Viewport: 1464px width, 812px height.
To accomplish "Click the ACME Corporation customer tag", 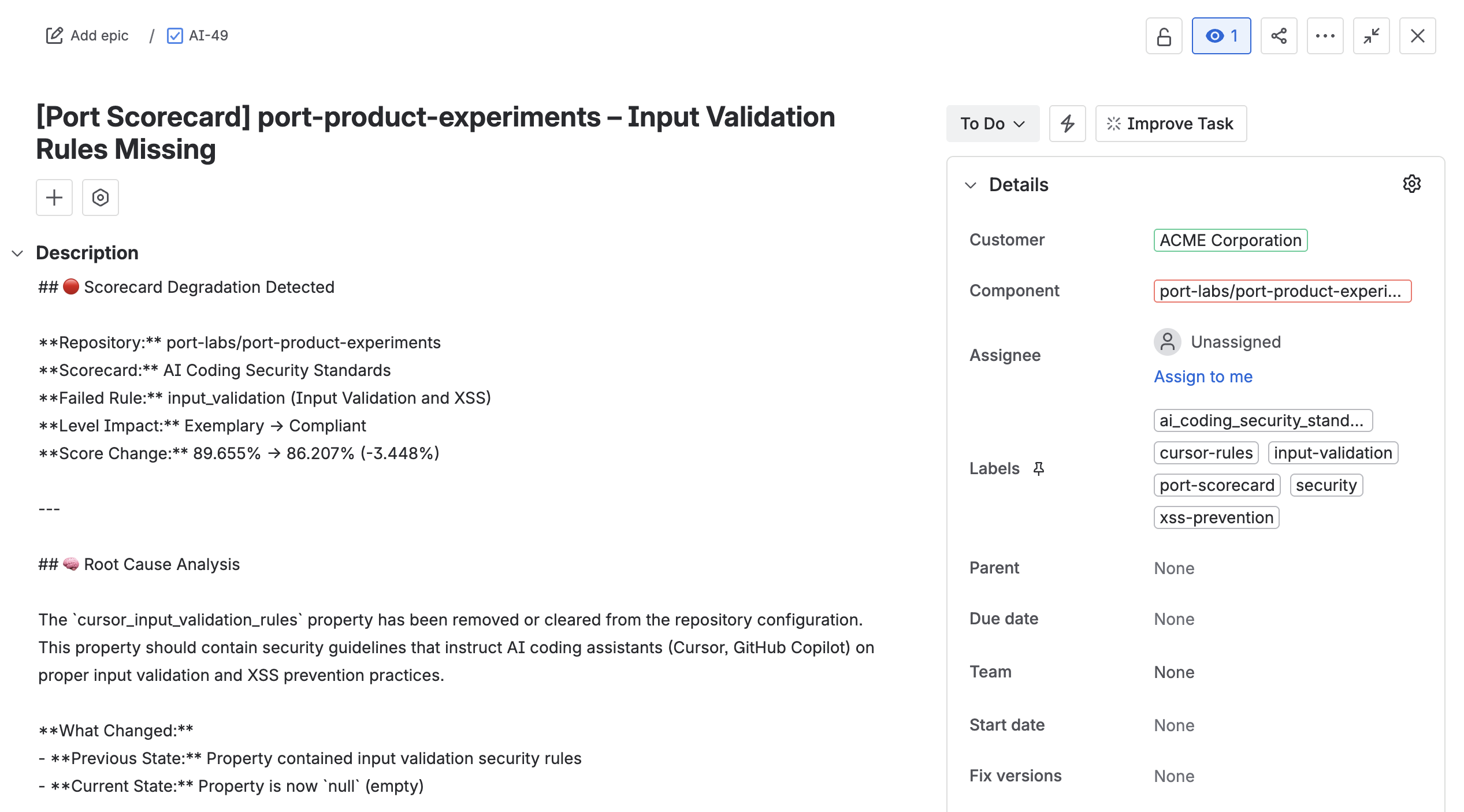I will coord(1230,240).
